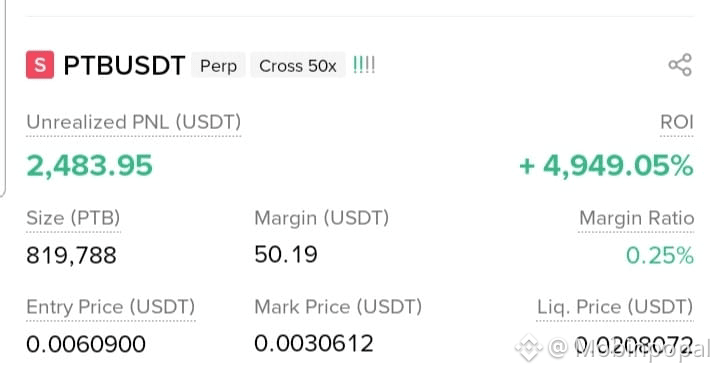Tap the Liq. Price (USDT) label
Image resolution: width=718 pixels, height=373 pixels.
615,307
